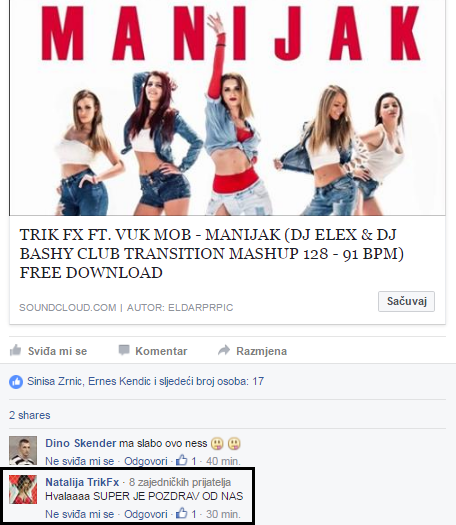Open the MANIJAK SoundCloud link title
Viewport: 456px width, 525px height.
click(x=212, y=253)
